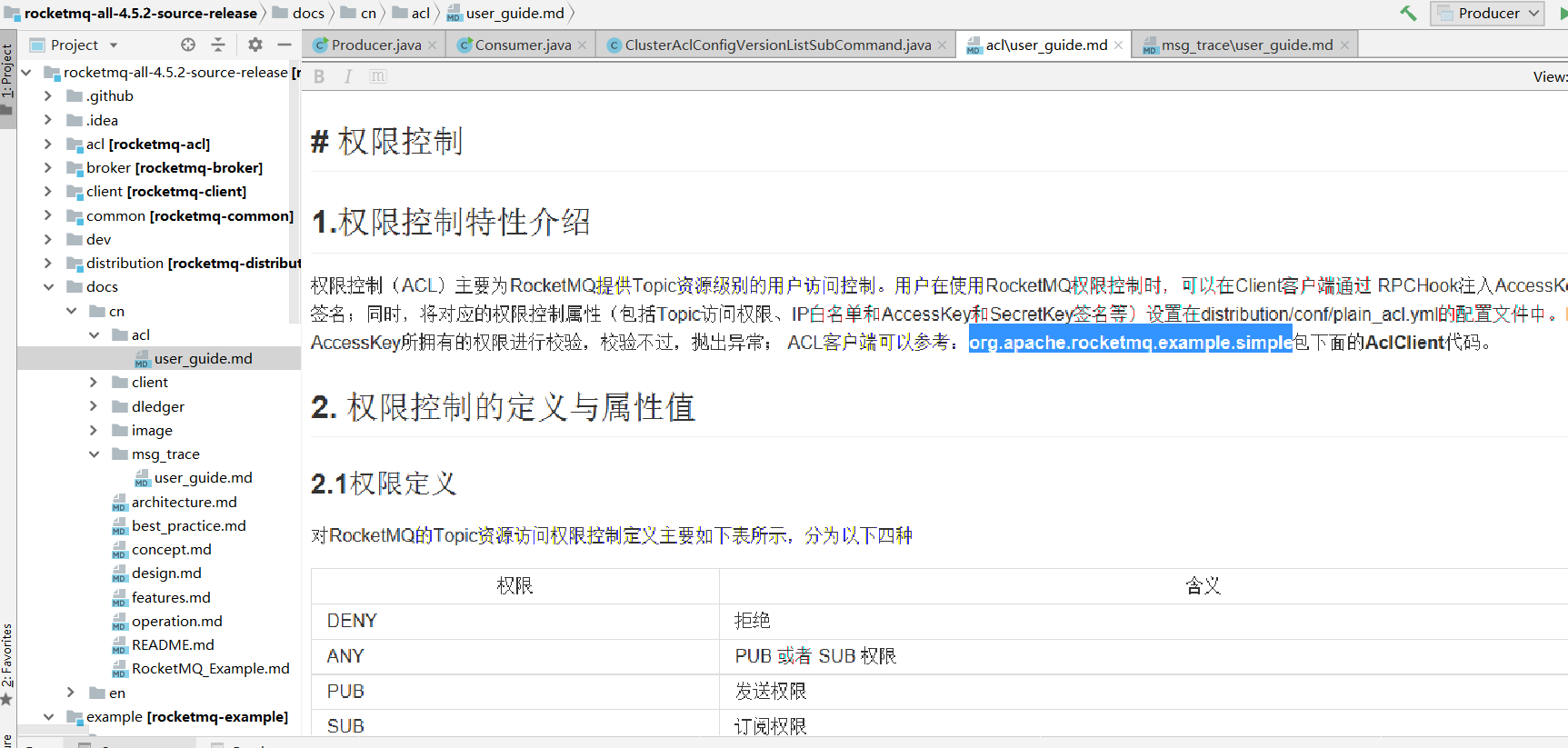Open the 1: Project tool window tab

(7, 77)
